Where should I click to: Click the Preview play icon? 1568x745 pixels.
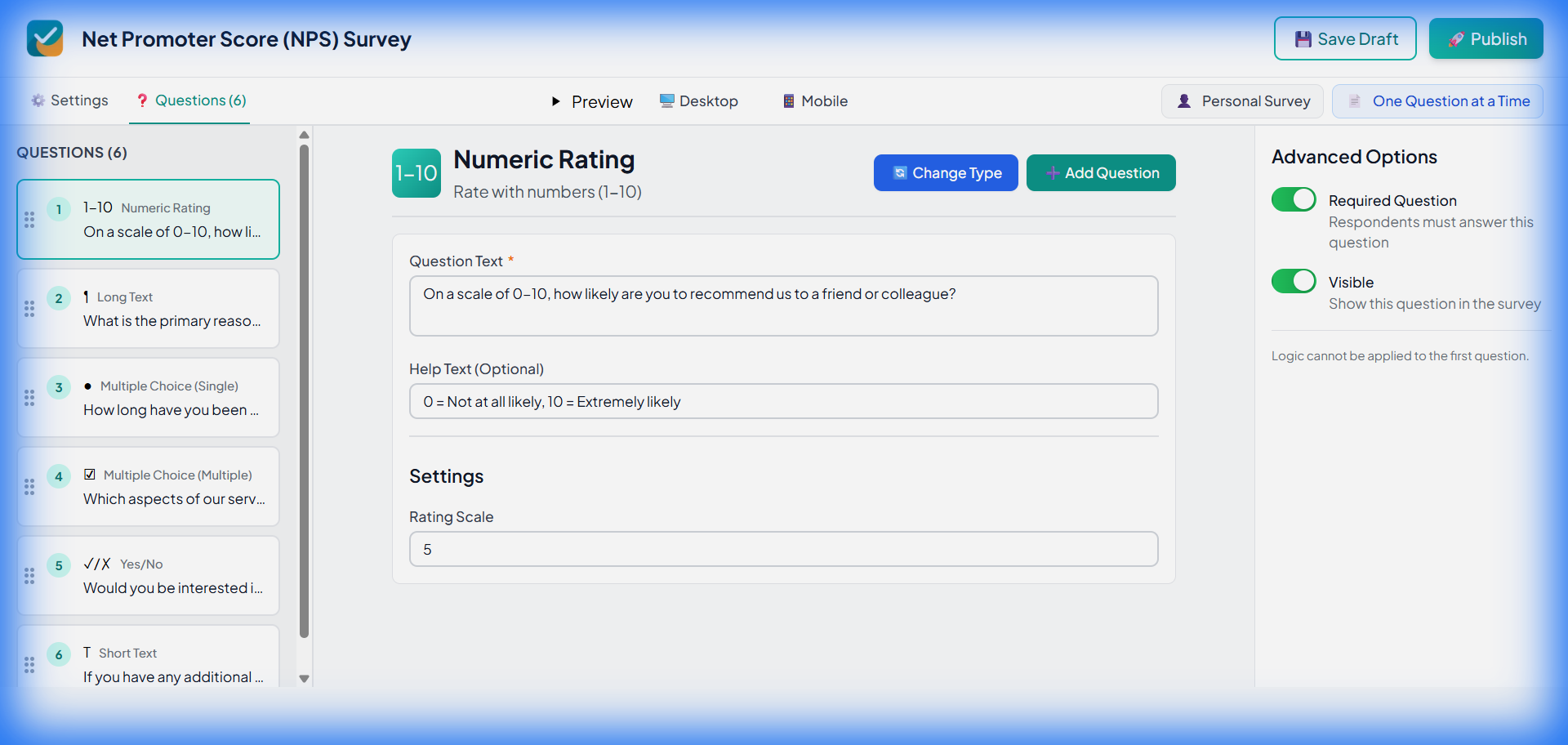(556, 101)
